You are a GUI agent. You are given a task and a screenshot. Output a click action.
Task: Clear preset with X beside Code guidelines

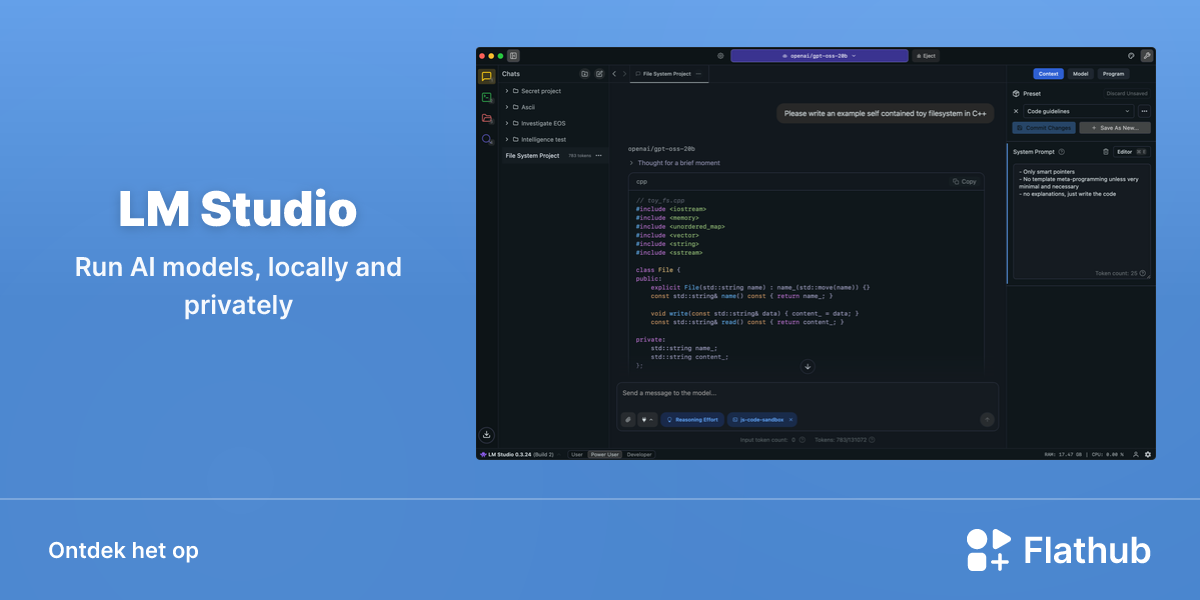point(1016,111)
